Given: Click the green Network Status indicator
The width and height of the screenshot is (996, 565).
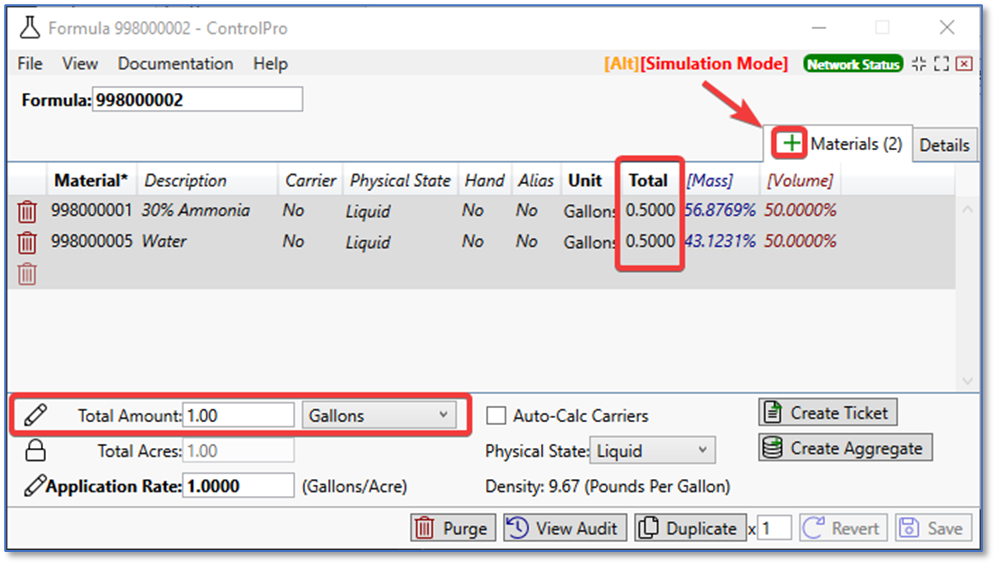Looking at the screenshot, I should 853,64.
